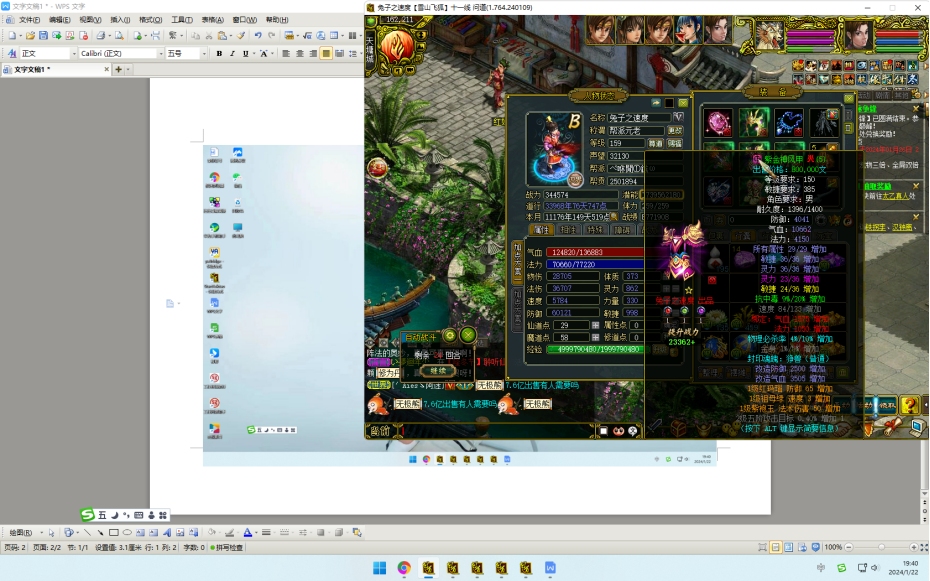Click the select objects arrow tool

pos(52,532)
